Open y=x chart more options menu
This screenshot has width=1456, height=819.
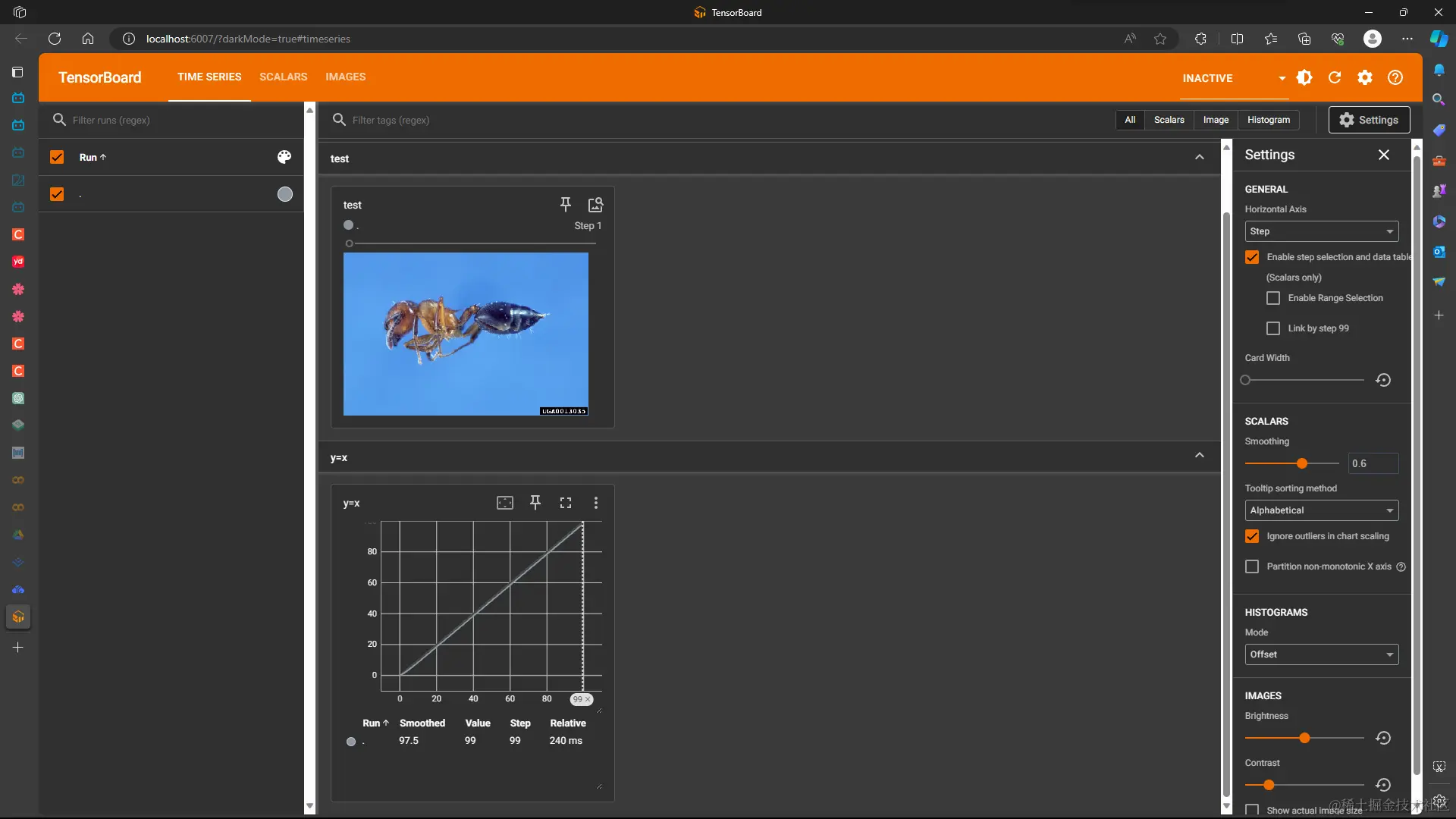[596, 503]
